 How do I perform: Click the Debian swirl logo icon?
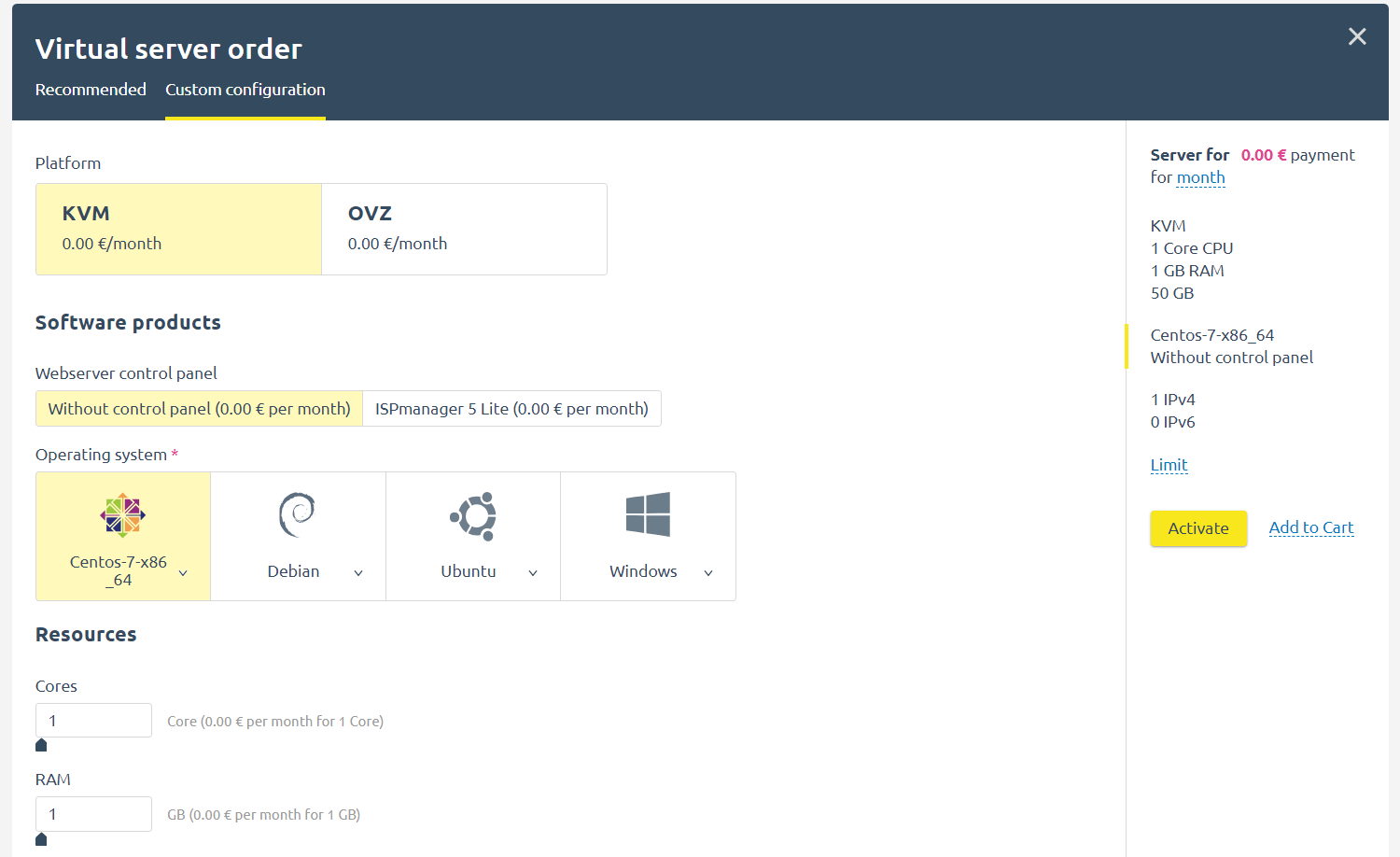[298, 514]
